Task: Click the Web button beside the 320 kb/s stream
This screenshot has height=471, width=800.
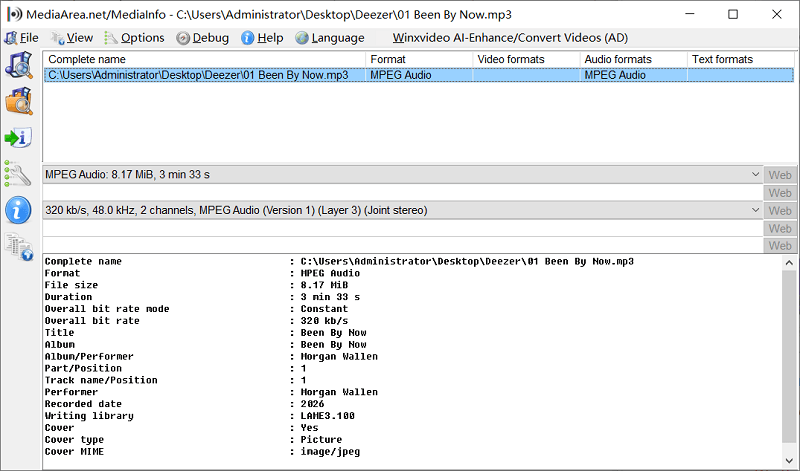Action: (780, 211)
